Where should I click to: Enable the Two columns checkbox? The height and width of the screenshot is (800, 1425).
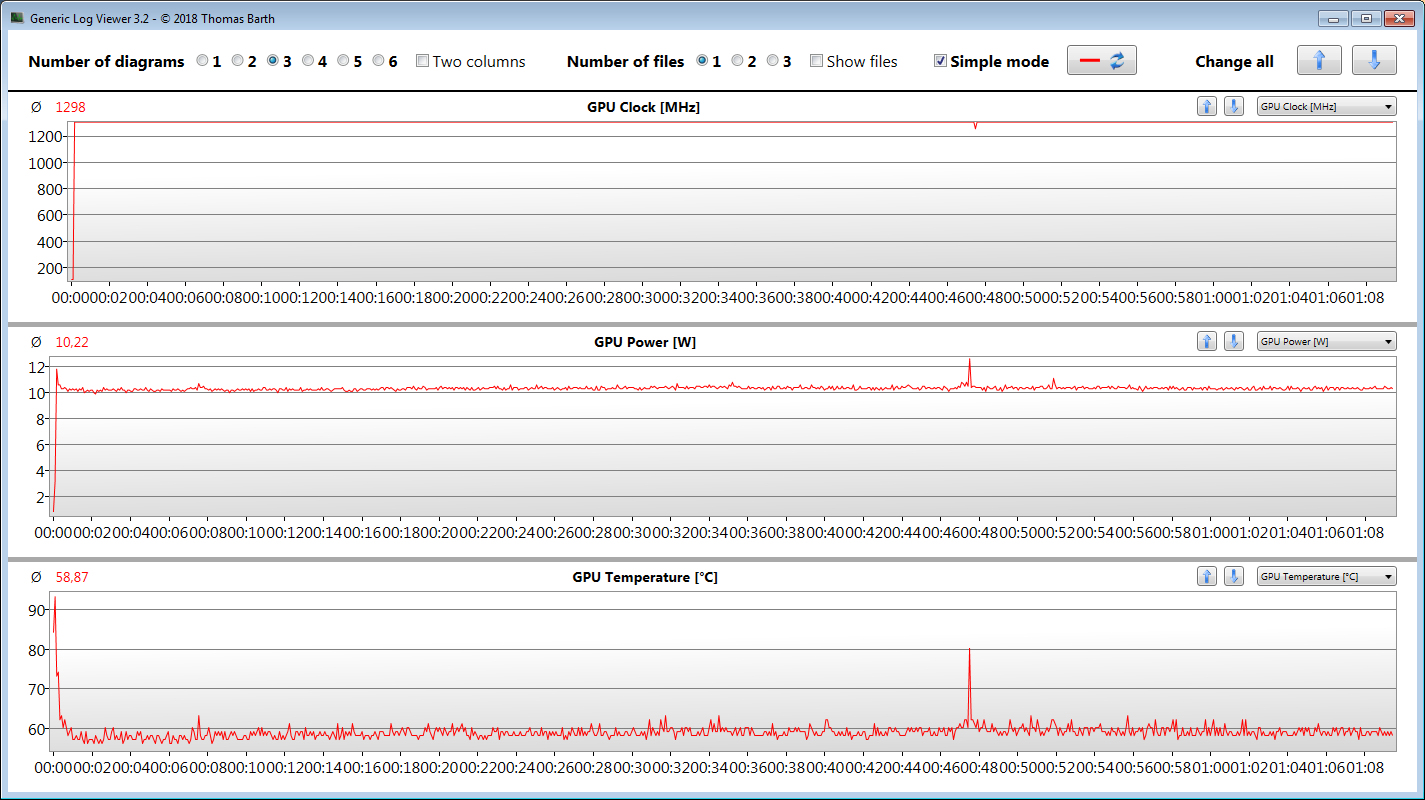[x=423, y=61]
